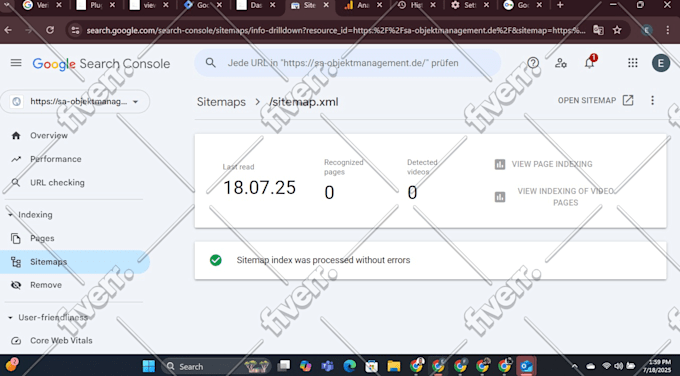Click 'Sitemap index was processed without errors' message
680x376 pixels.
click(323, 260)
